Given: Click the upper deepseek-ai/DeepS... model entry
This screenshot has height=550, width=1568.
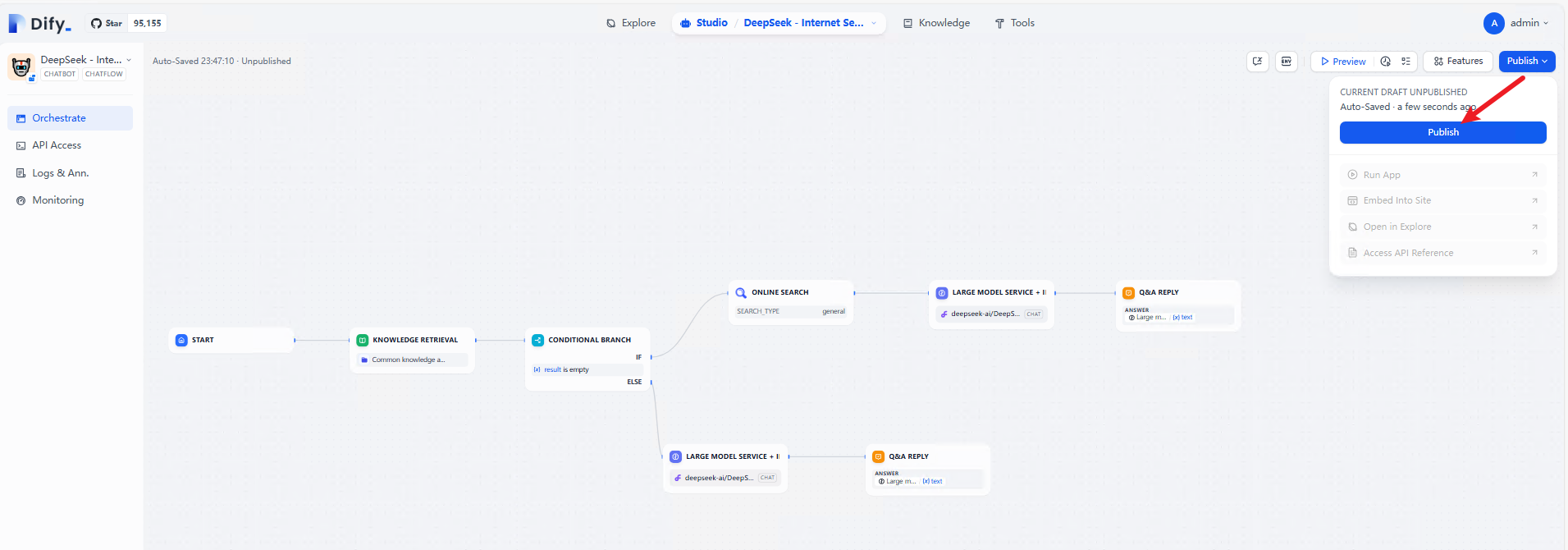Looking at the screenshot, I should [991, 314].
